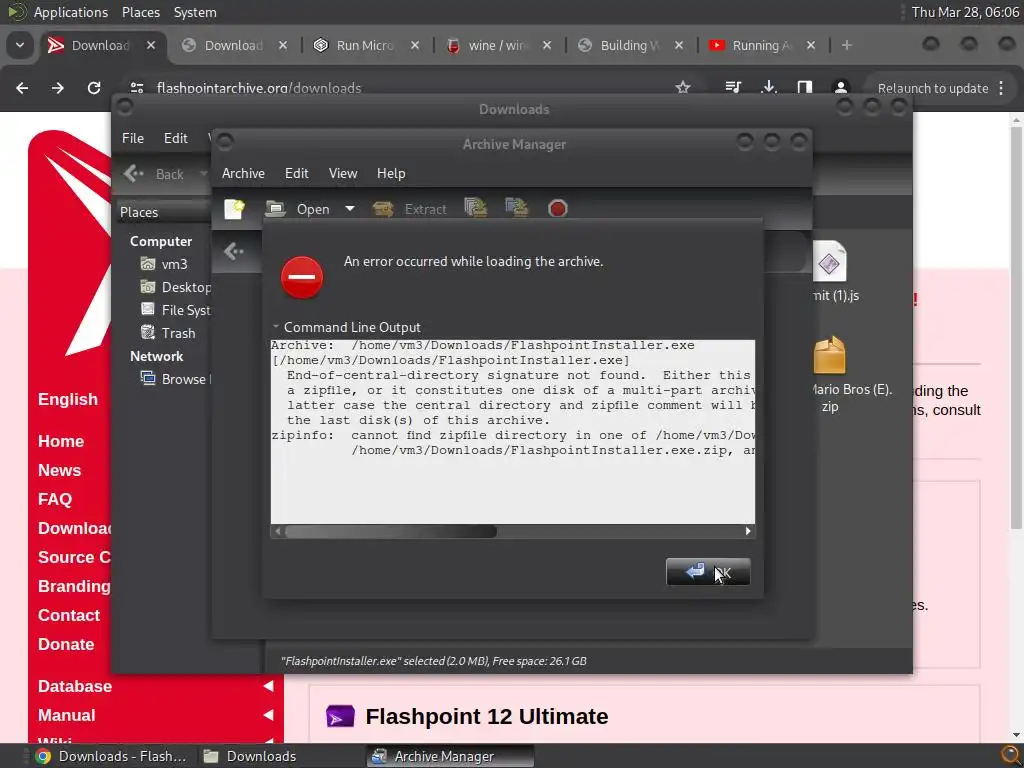Click the Open button in Archive Manager toolbar
This screenshot has height=768, width=1024.
[x=298, y=209]
